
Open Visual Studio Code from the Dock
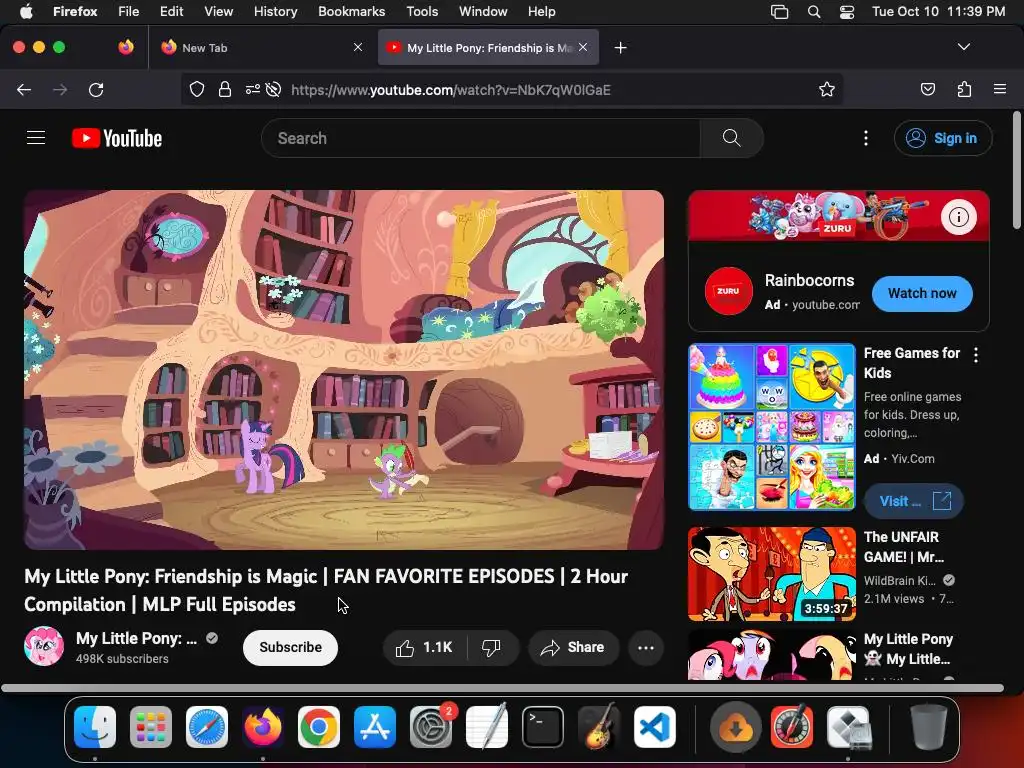click(x=654, y=727)
